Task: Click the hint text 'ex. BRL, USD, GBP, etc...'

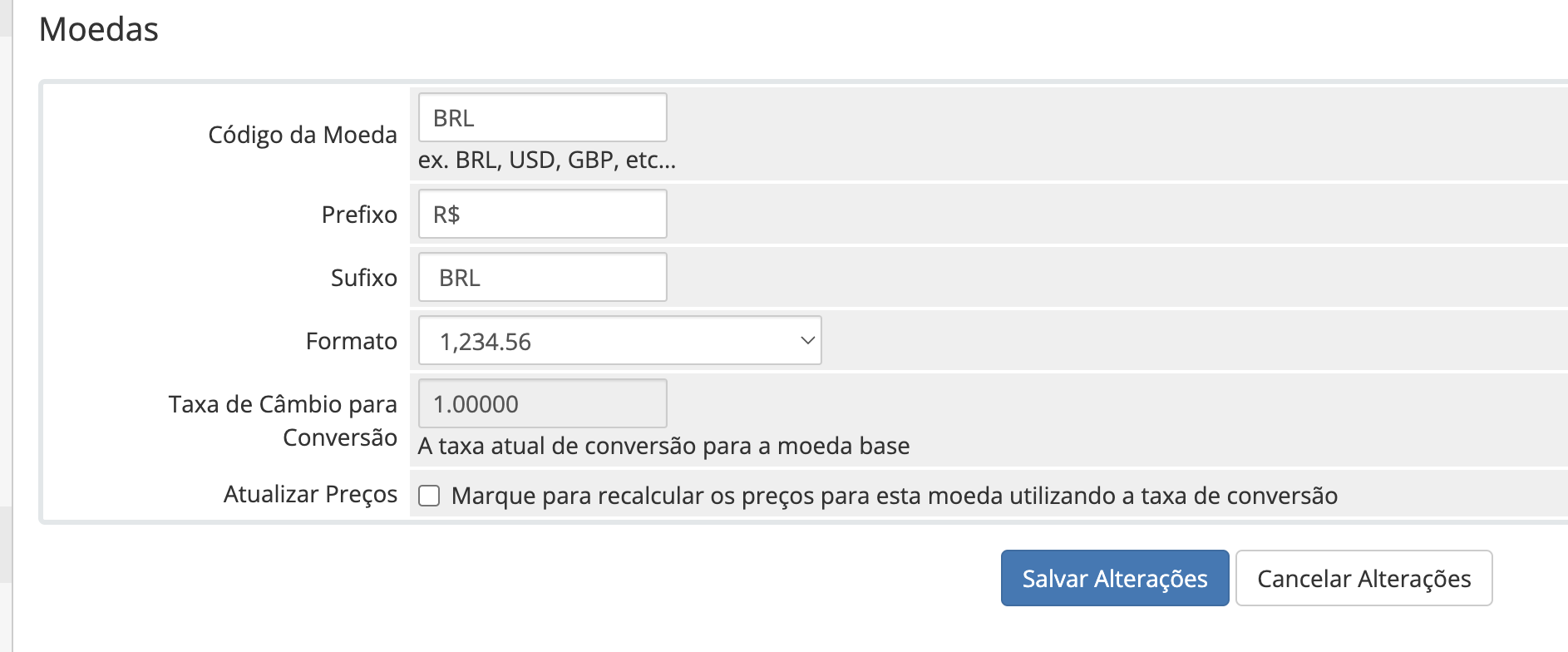Action: click(547, 160)
